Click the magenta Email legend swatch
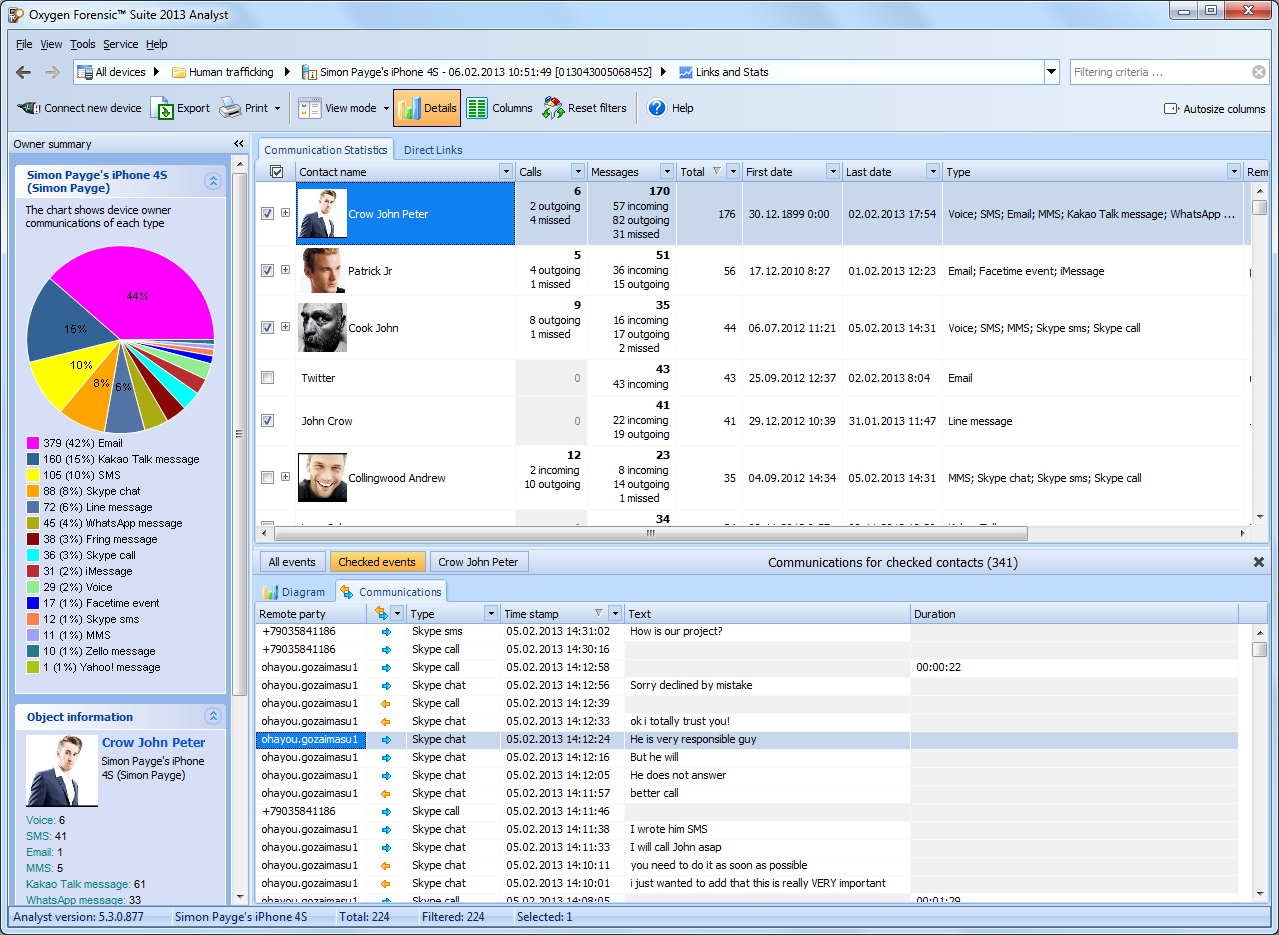Image resolution: width=1279 pixels, height=935 pixels. click(x=33, y=443)
